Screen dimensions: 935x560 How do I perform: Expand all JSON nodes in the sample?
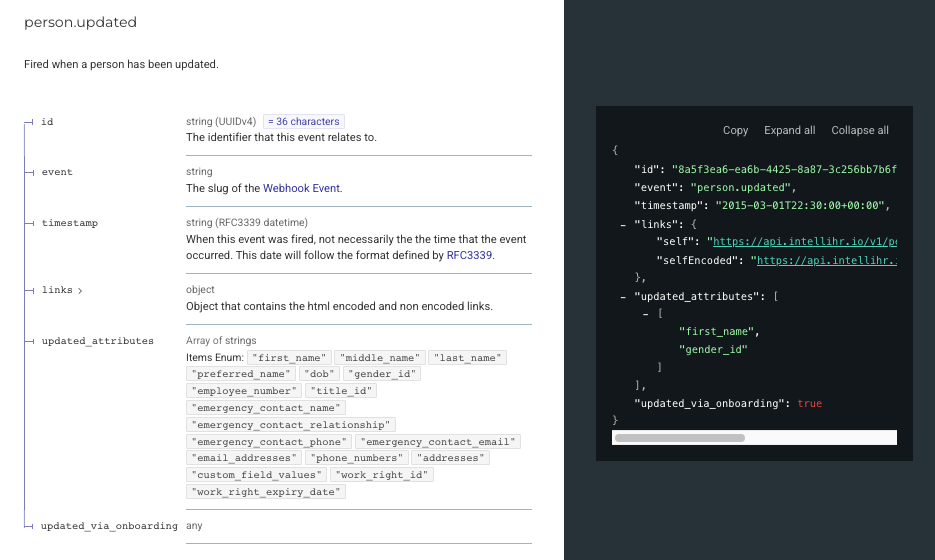click(789, 130)
